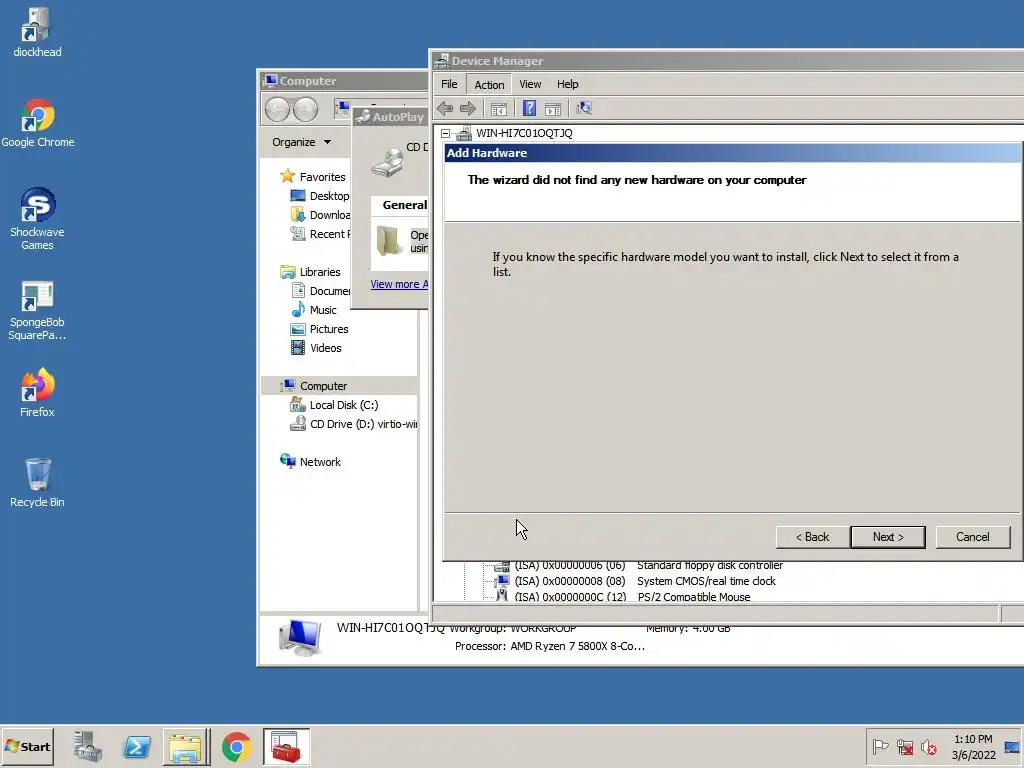Open the diockhead desktop shortcut
The height and width of the screenshot is (768, 1024).
(37, 33)
